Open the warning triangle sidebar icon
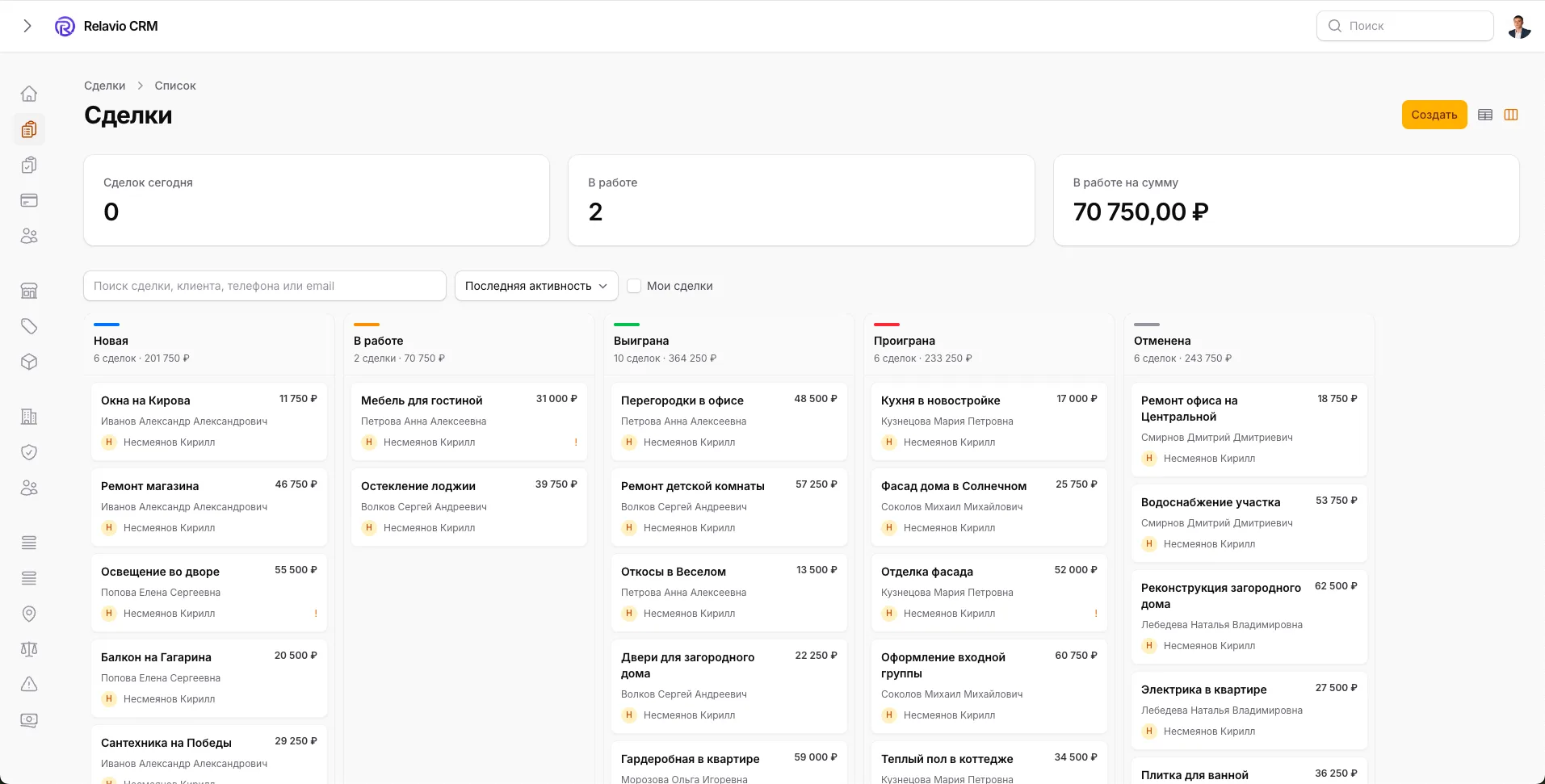Screen dimensions: 1545x784 (29, 685)
